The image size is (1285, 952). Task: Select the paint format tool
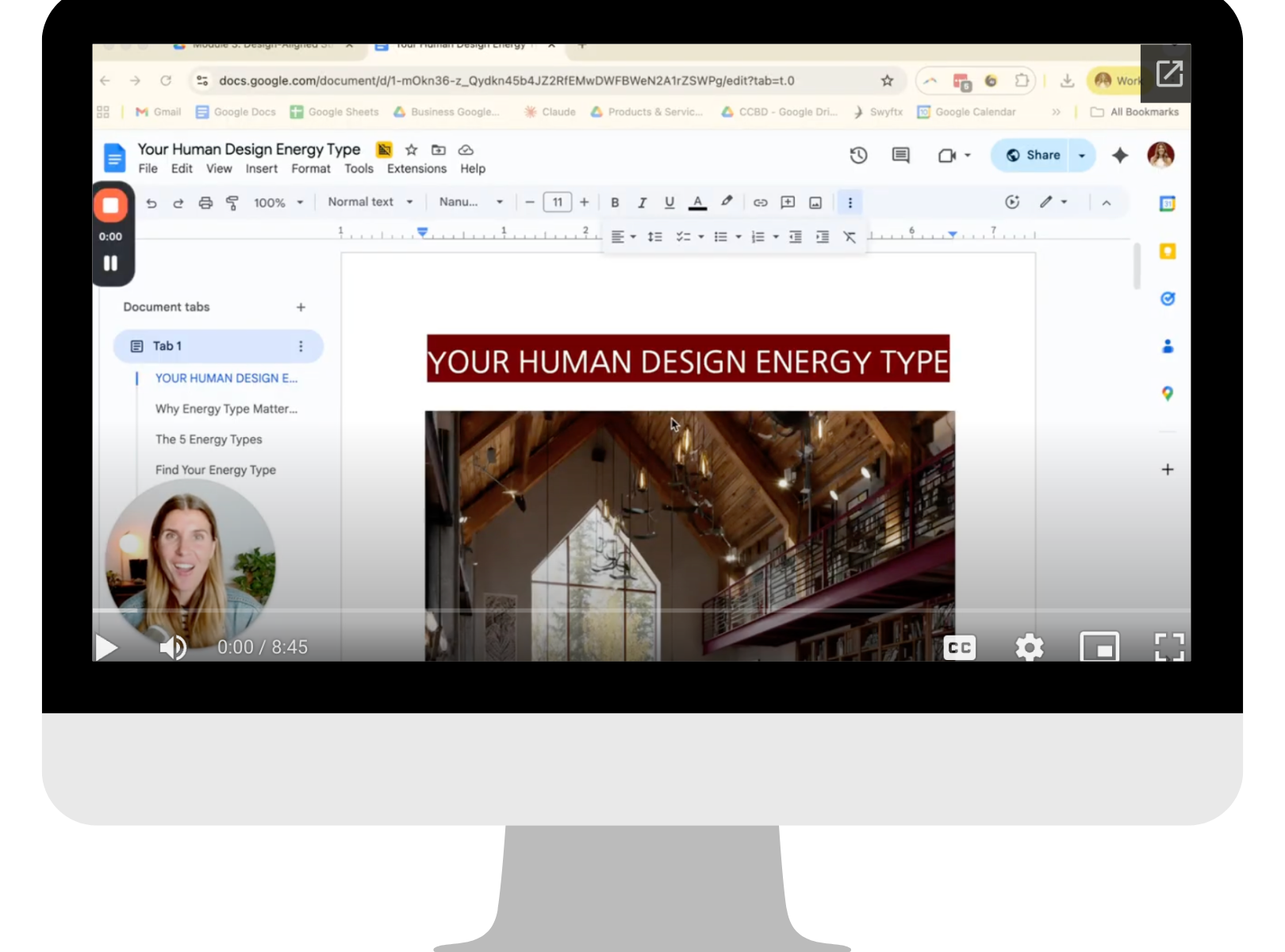[232, 203]
